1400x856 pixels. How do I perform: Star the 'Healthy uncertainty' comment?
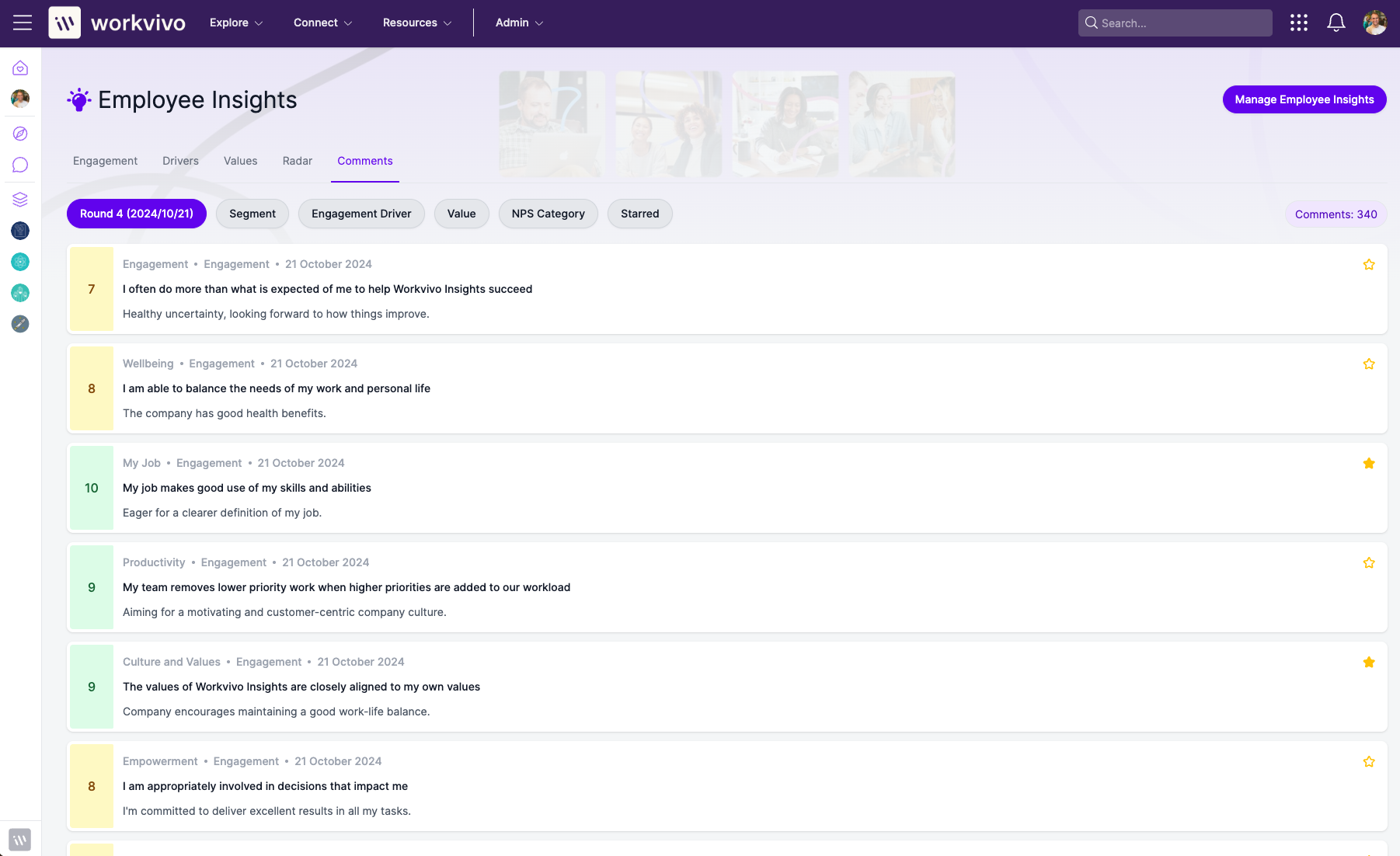(x=1369, y=265)
